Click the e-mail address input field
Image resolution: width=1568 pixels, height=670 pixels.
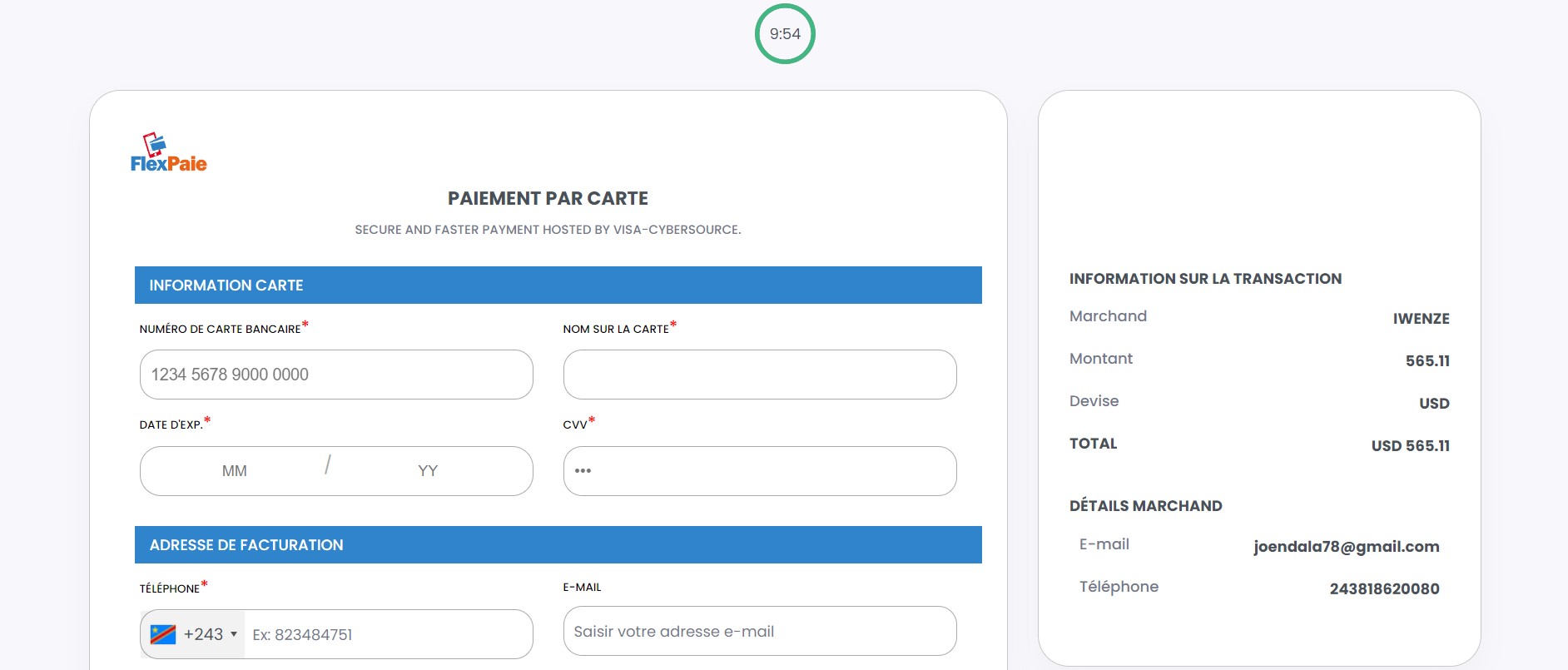coord(760,631)
